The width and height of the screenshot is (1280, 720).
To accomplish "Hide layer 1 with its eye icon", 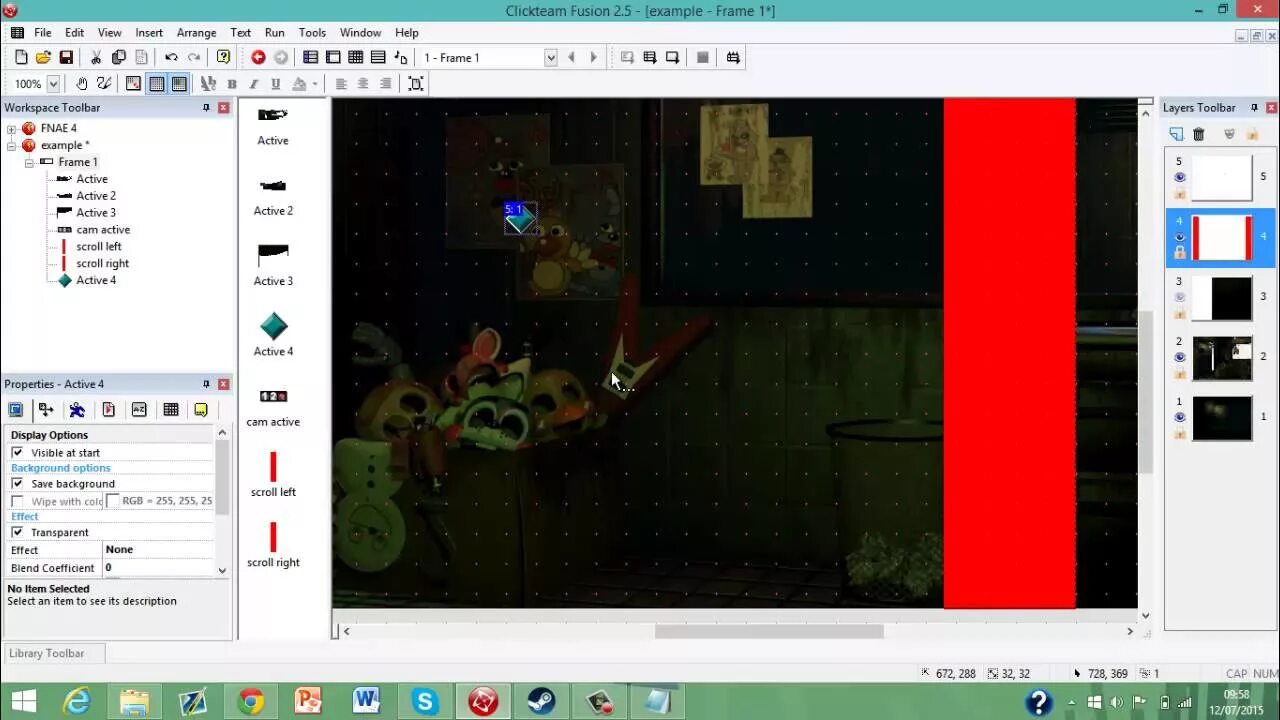I will tap(1179, 417).
